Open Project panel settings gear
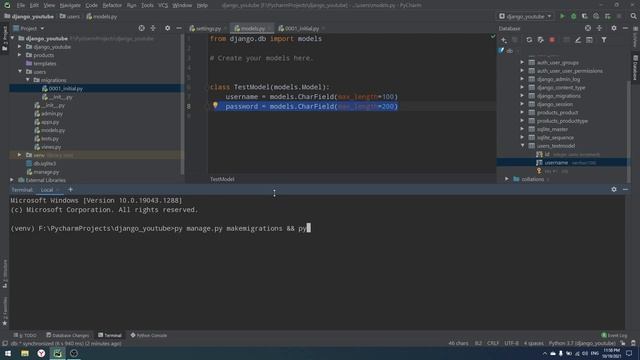 coord(167,28)
